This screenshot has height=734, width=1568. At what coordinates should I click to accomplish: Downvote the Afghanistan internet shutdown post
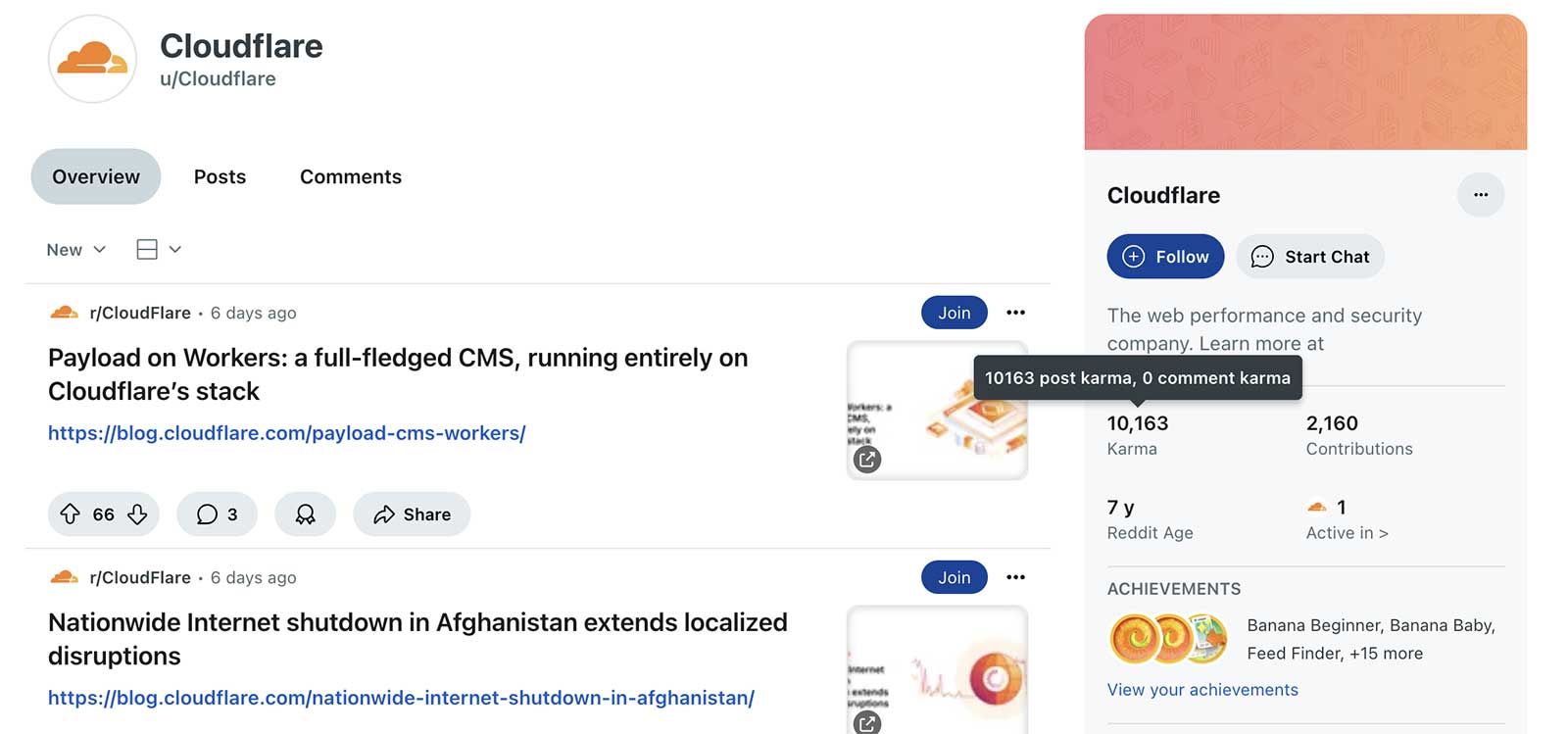(x=137, y=730)
